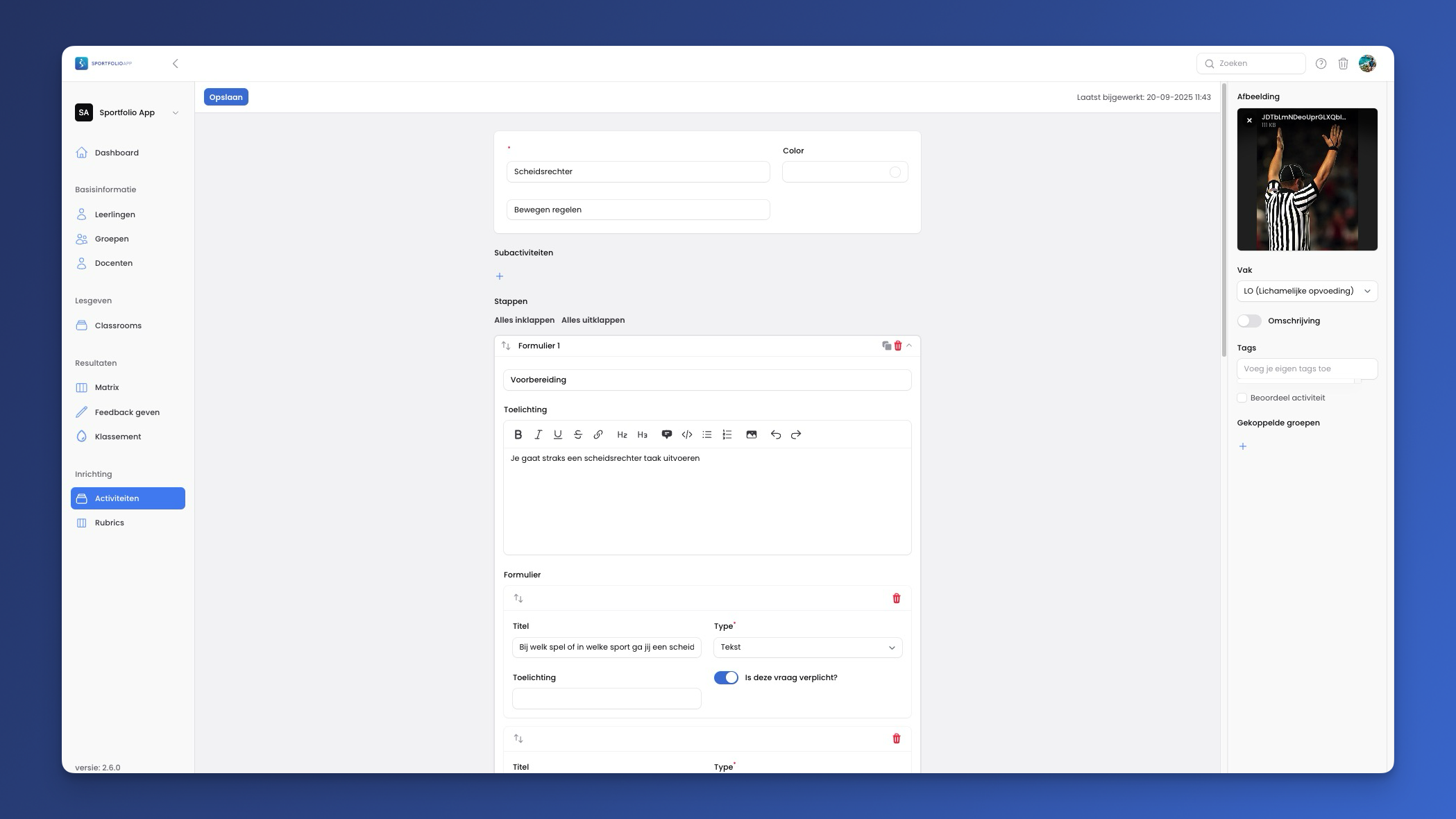Collapse Formulier 1 with chevron
The height and width of the screenshot is (819, 1456).
click(x=909, y=346)
